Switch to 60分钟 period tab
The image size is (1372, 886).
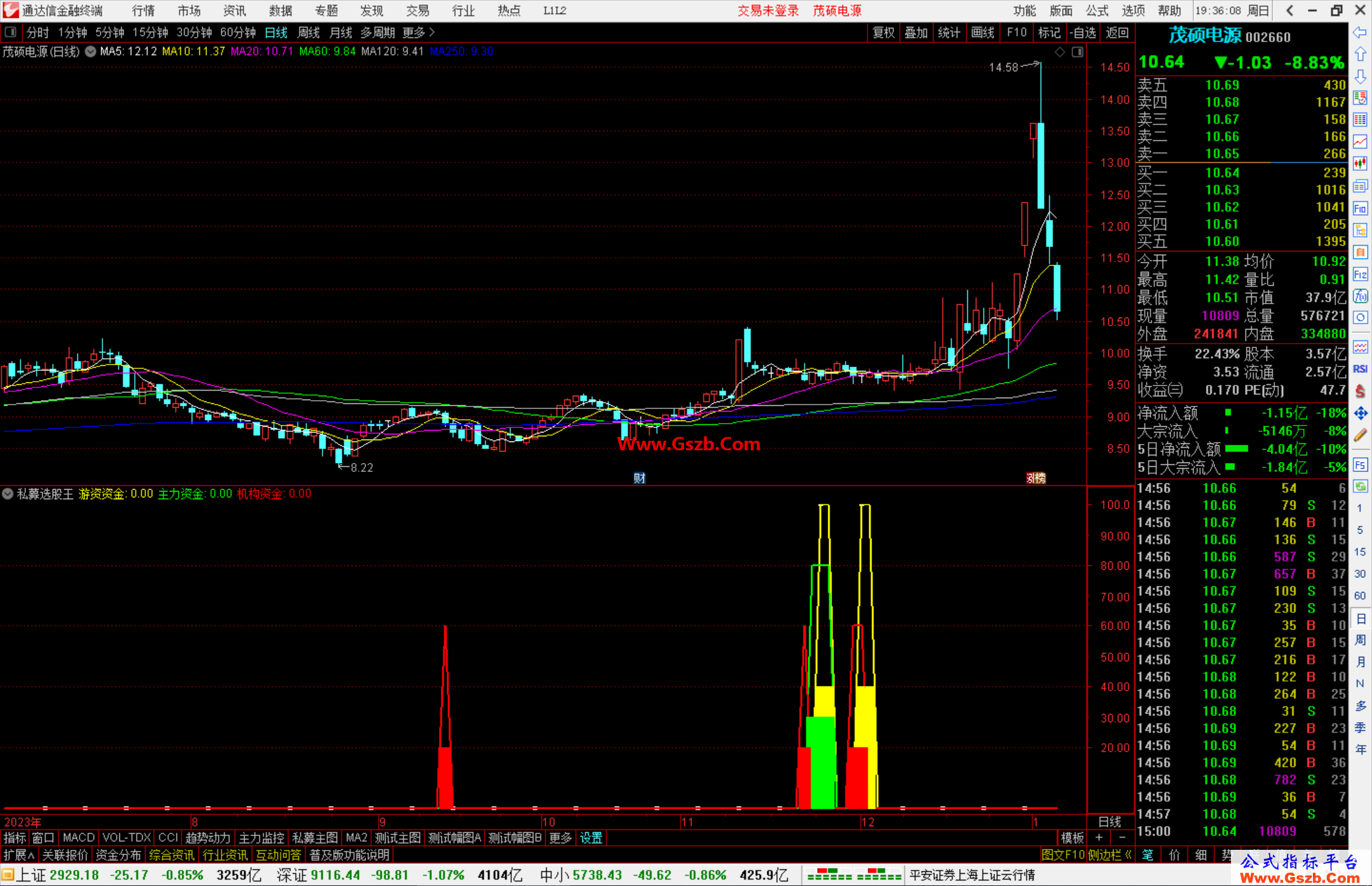click(238, 32)
